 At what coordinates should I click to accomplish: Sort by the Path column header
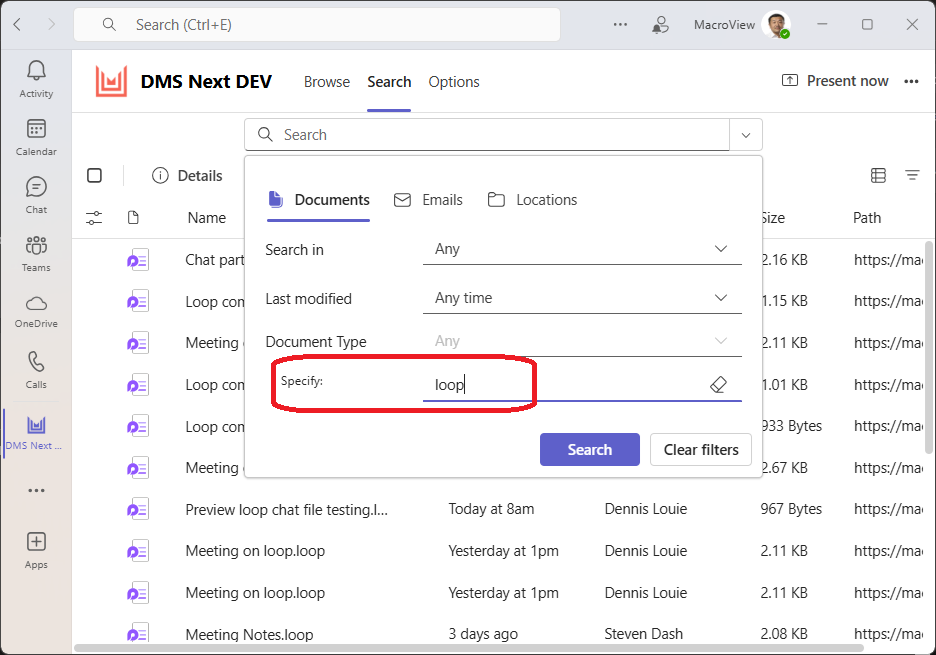tap(867, 218)
